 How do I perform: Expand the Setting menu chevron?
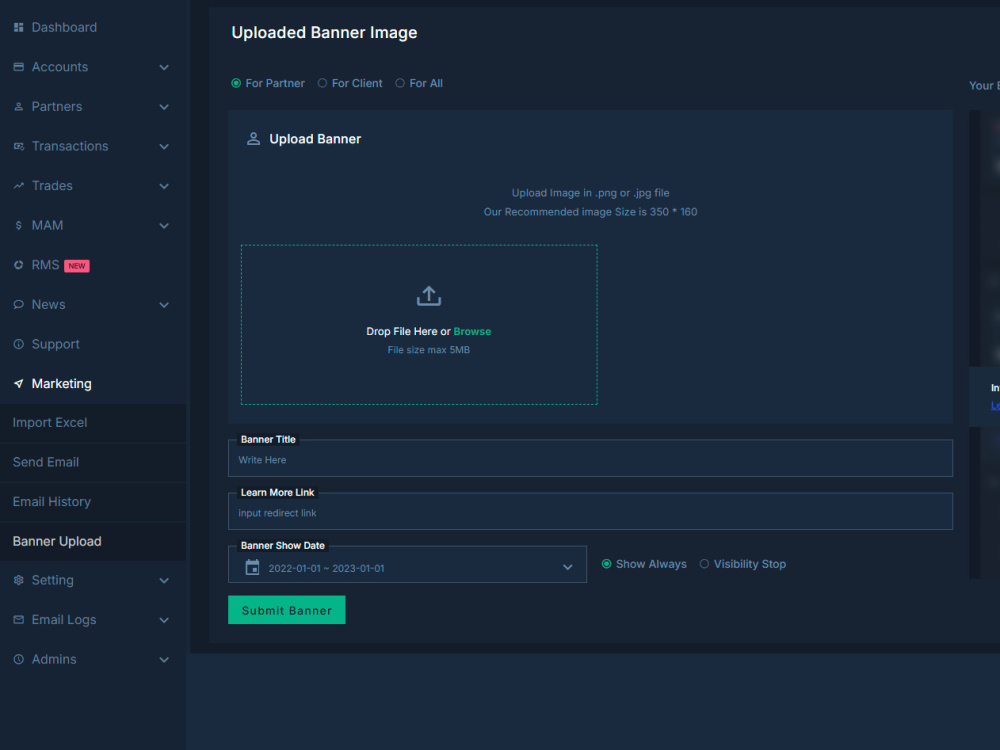coord(164,580)
